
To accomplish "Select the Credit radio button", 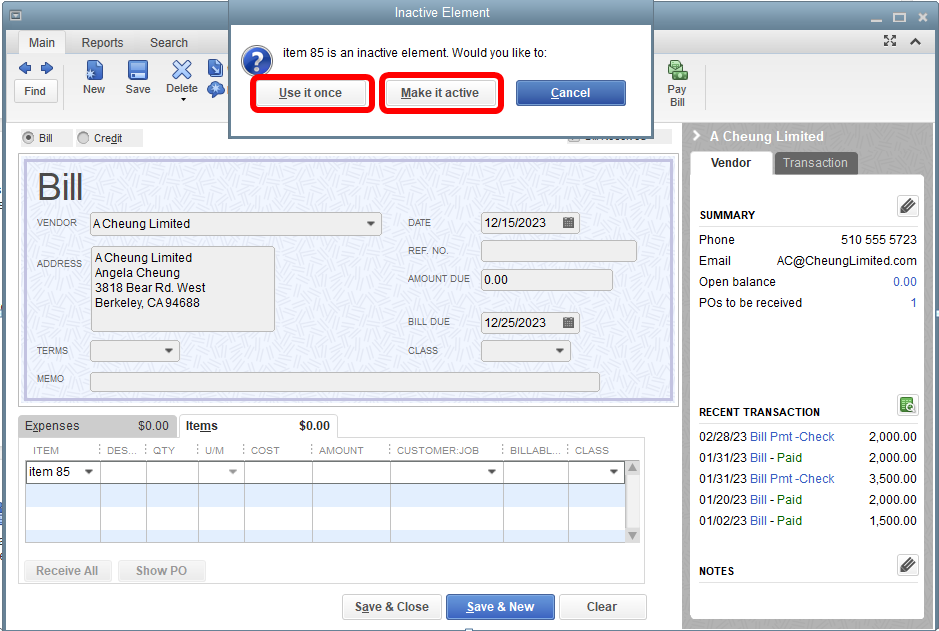I will pyautogui.click(x=83, y=138).
